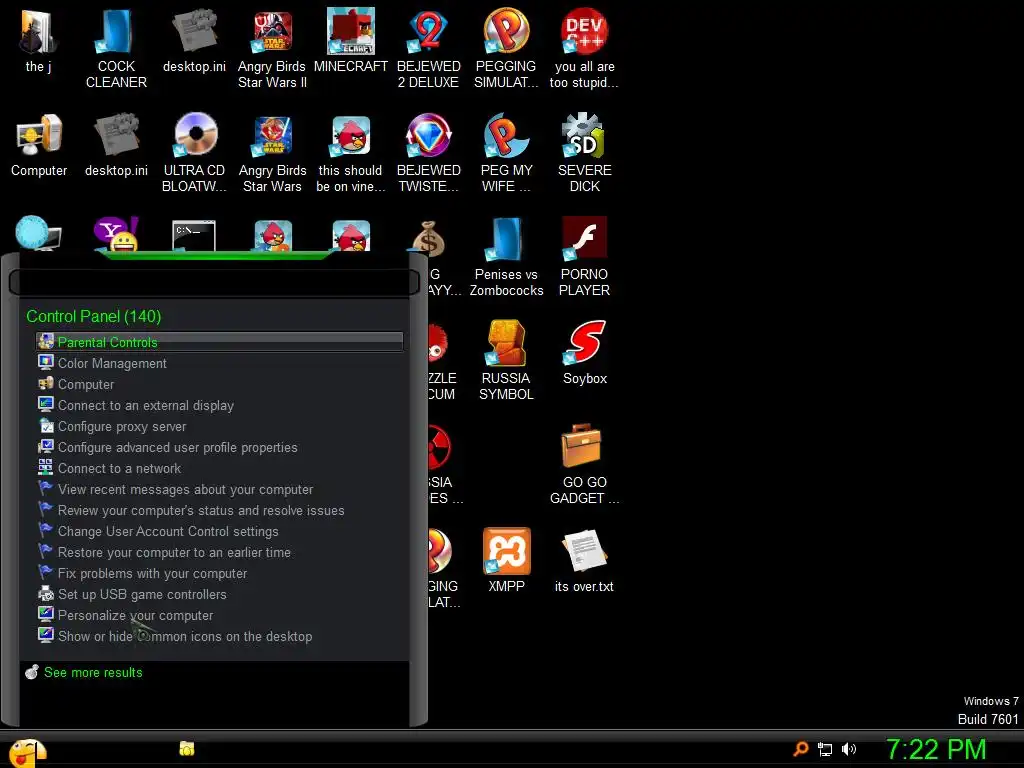This screenshot has width=1024, height=768.
Task: Click the Yahoo Messenger desktop icon
Action: click(x=116, y=234)
